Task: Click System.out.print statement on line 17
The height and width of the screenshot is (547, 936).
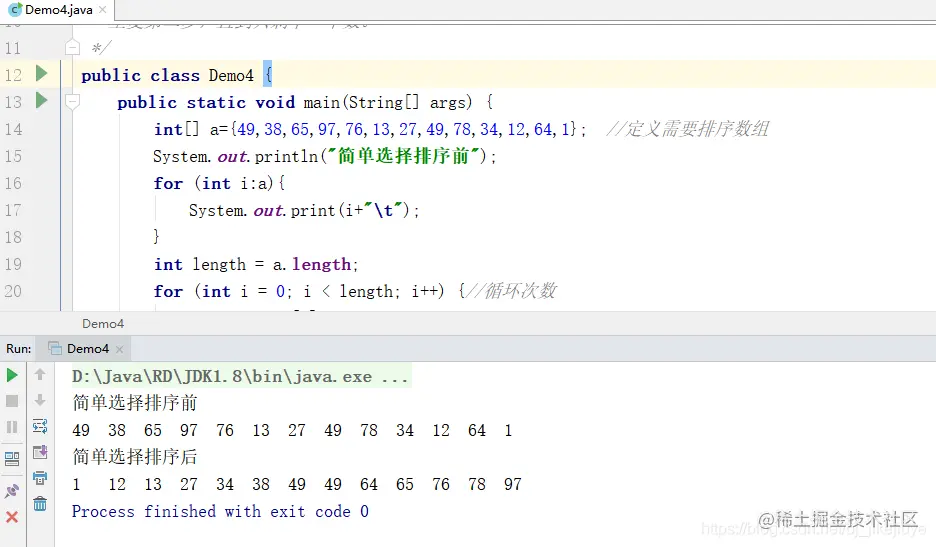Action: [x=304, y=210]
